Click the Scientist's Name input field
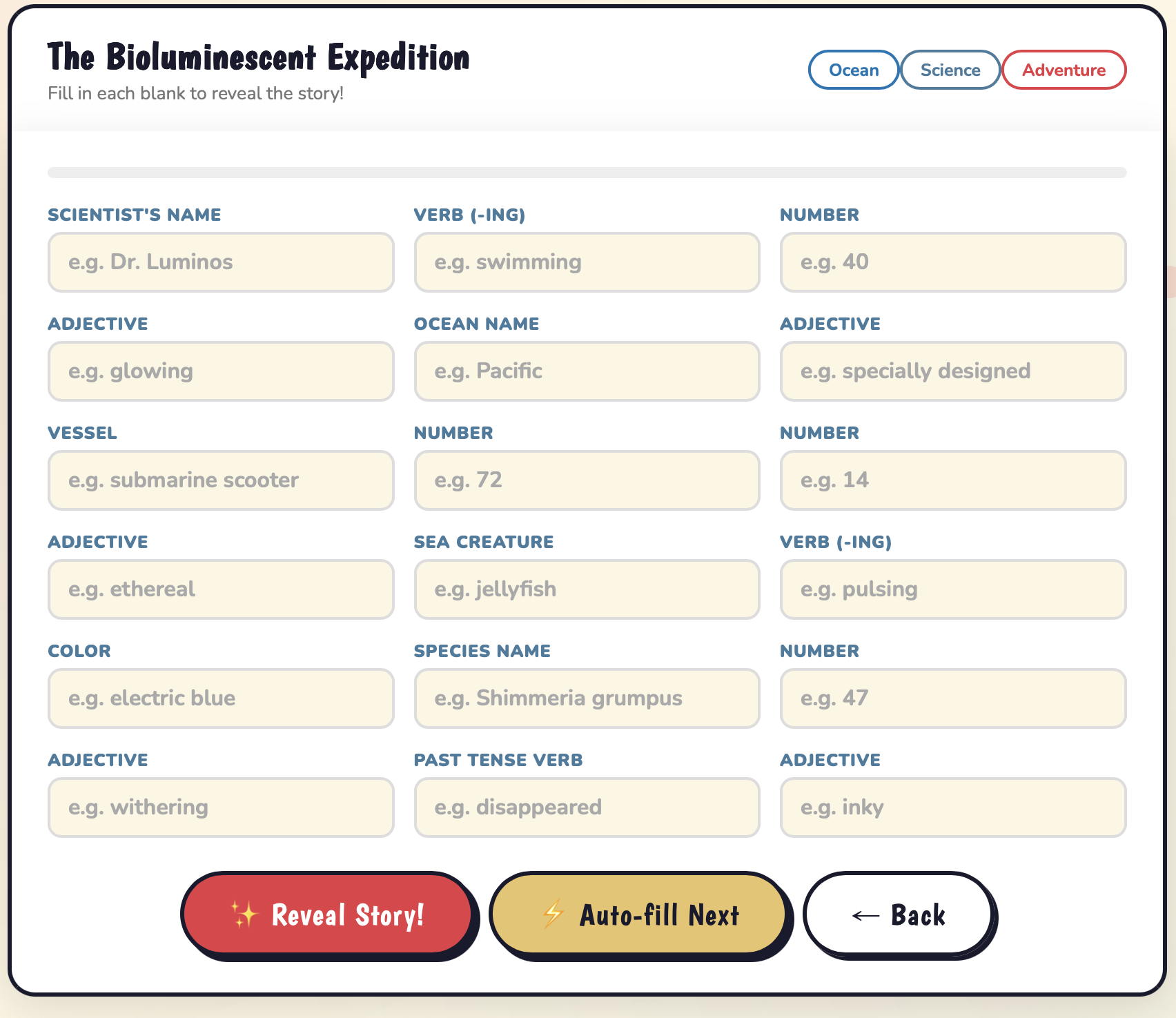Screen dimensions: 1176x1018 point(220,262)
